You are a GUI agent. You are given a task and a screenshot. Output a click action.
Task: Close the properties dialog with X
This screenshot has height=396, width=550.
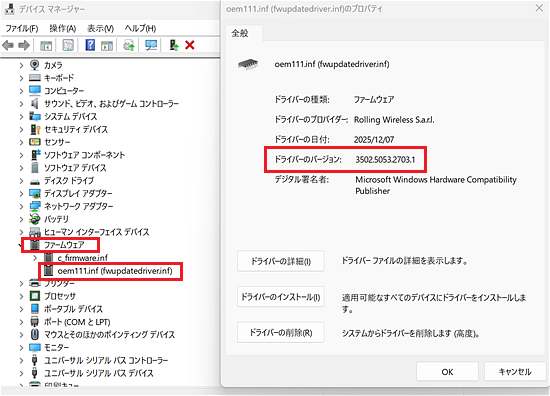click(539, 8)
